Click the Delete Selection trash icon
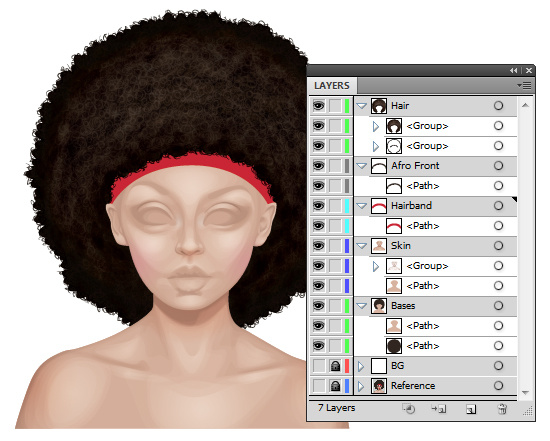This screenshot has height=441, width=550. pyautogui.click(x=502, y=409)
